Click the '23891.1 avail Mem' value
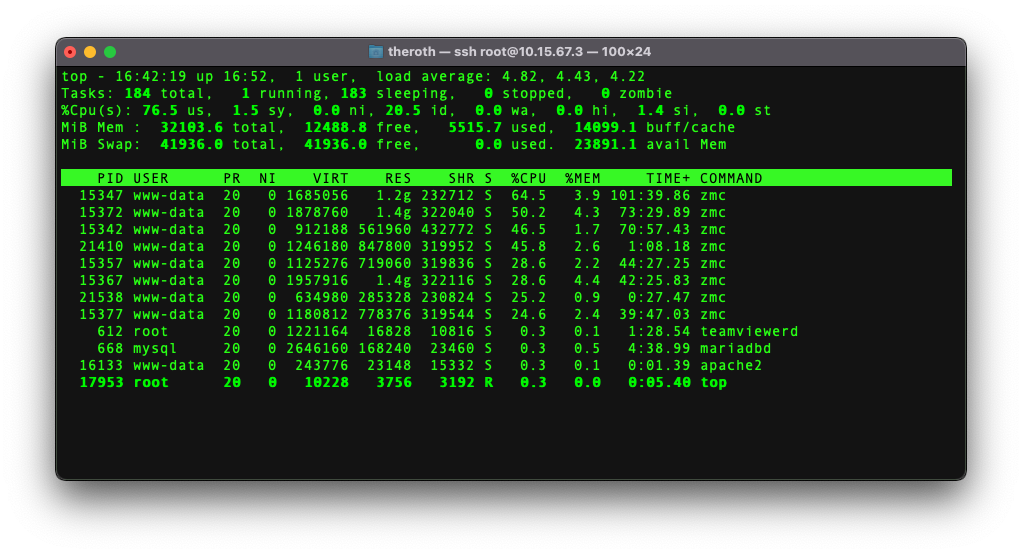Image resolution: width=1022 pixels, height=554 pixels. pyautogui.click(x=650, y=144)
